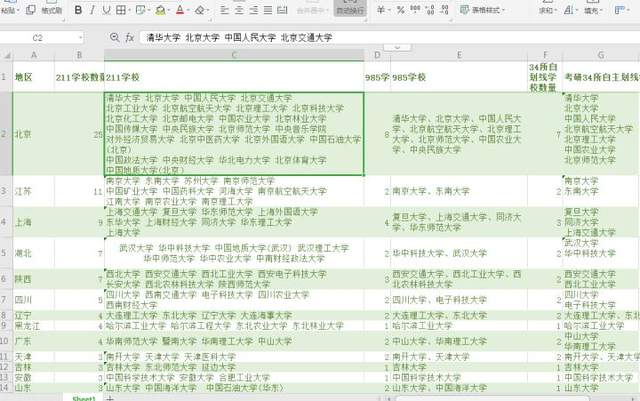Screen dimensions: 640x401
Task: Select the cell containing 四川
Action: [33, 300]
